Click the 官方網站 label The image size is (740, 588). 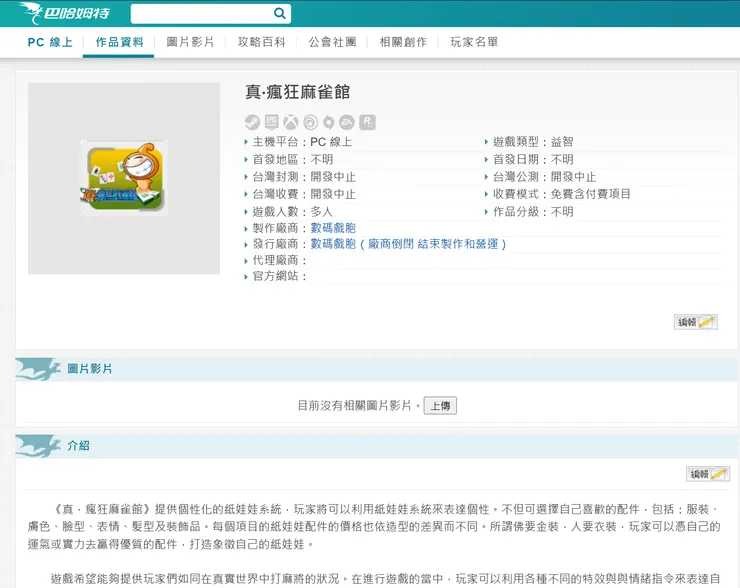279,276
